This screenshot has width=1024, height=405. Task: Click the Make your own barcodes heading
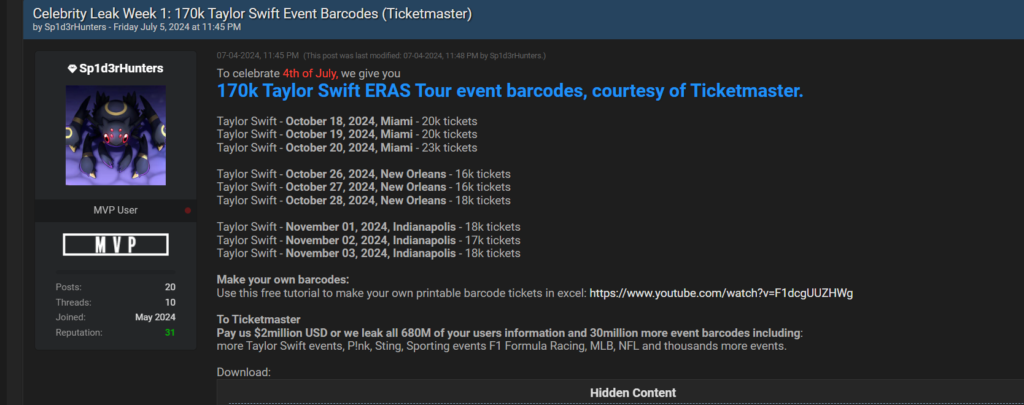click(x=283, y=279)
